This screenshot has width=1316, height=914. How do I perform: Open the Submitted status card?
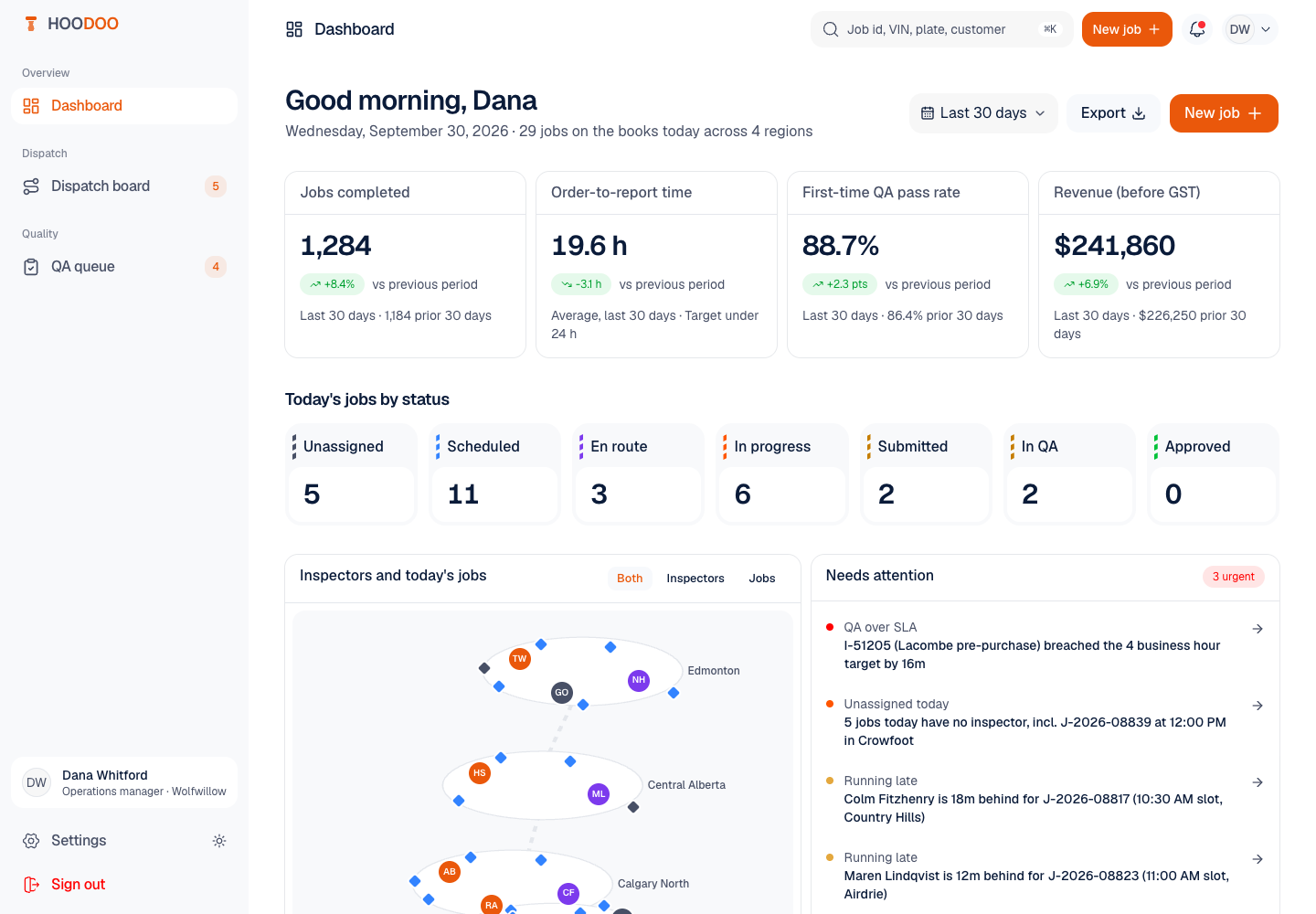(x=926, y=474)
